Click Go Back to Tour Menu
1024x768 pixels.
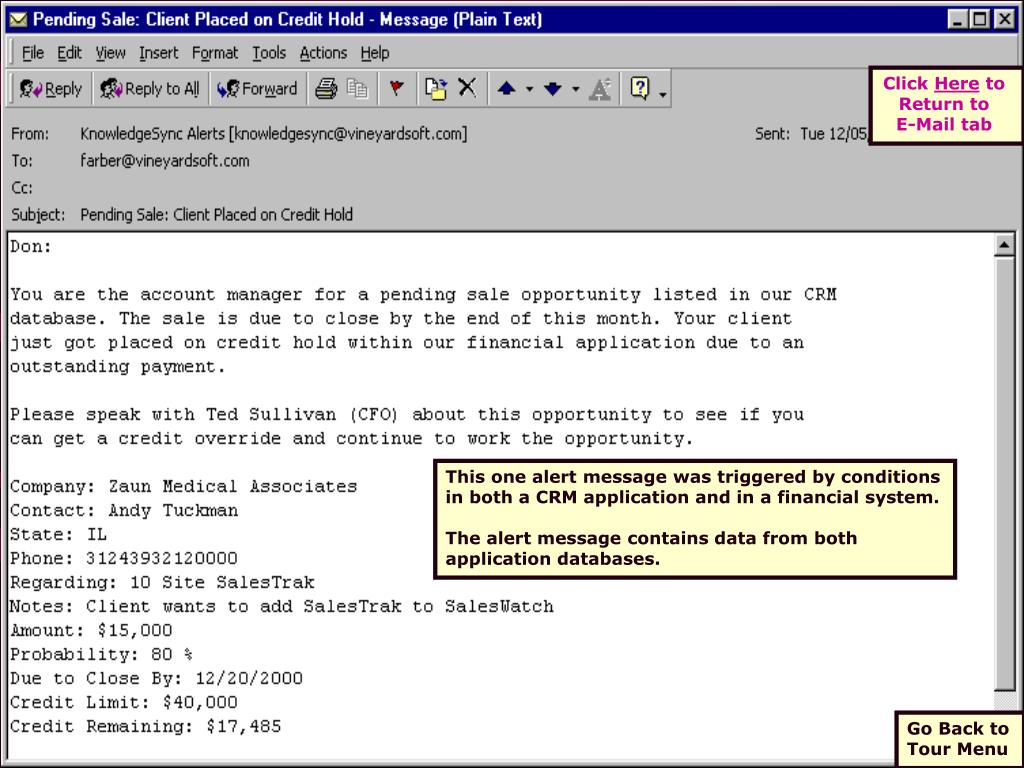(957, 739)
